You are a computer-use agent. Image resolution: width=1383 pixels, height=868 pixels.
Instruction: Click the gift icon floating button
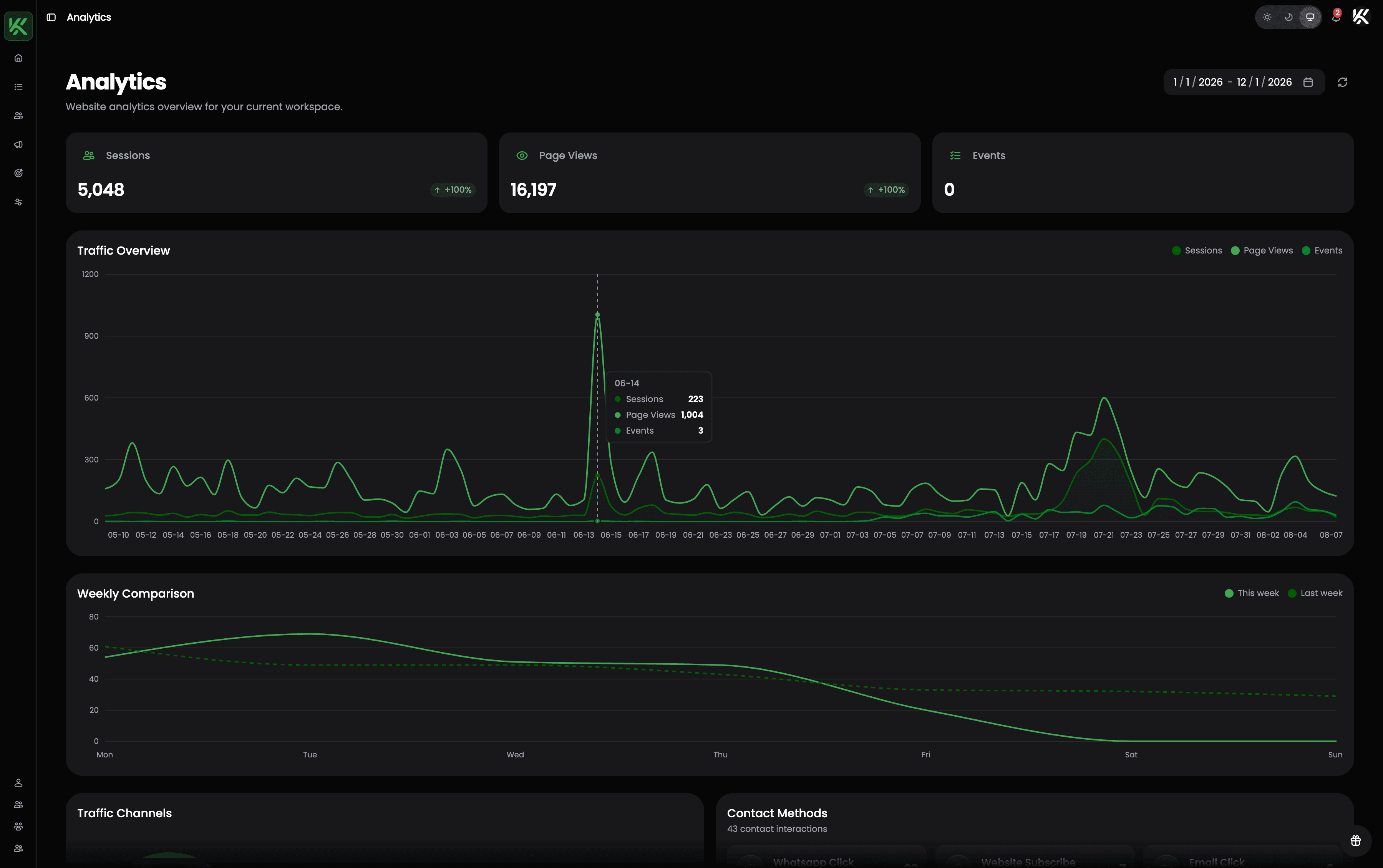tap(1355, 840)
